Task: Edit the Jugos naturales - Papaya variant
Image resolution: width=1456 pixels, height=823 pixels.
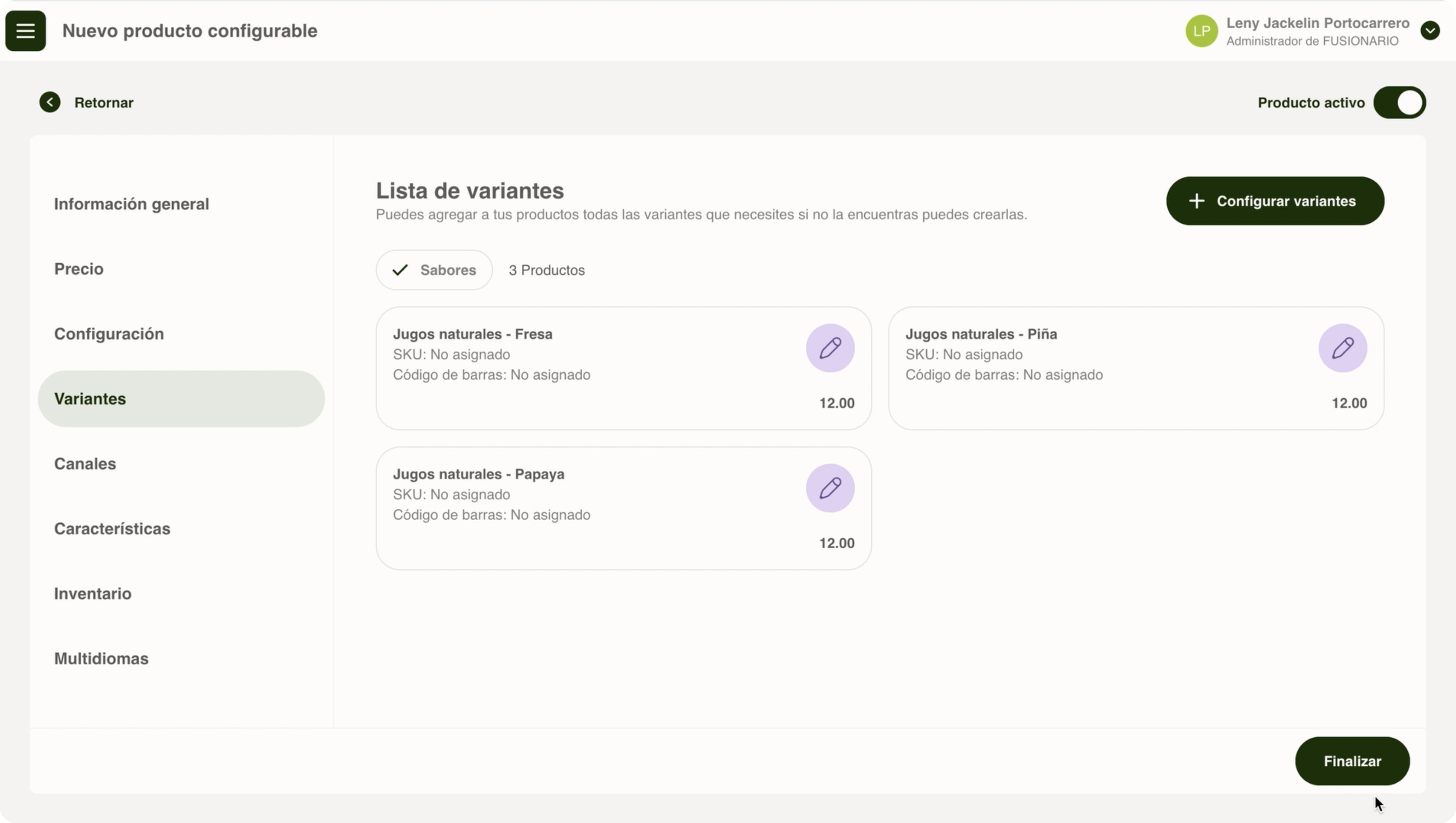Action: [x=830, y=489]
